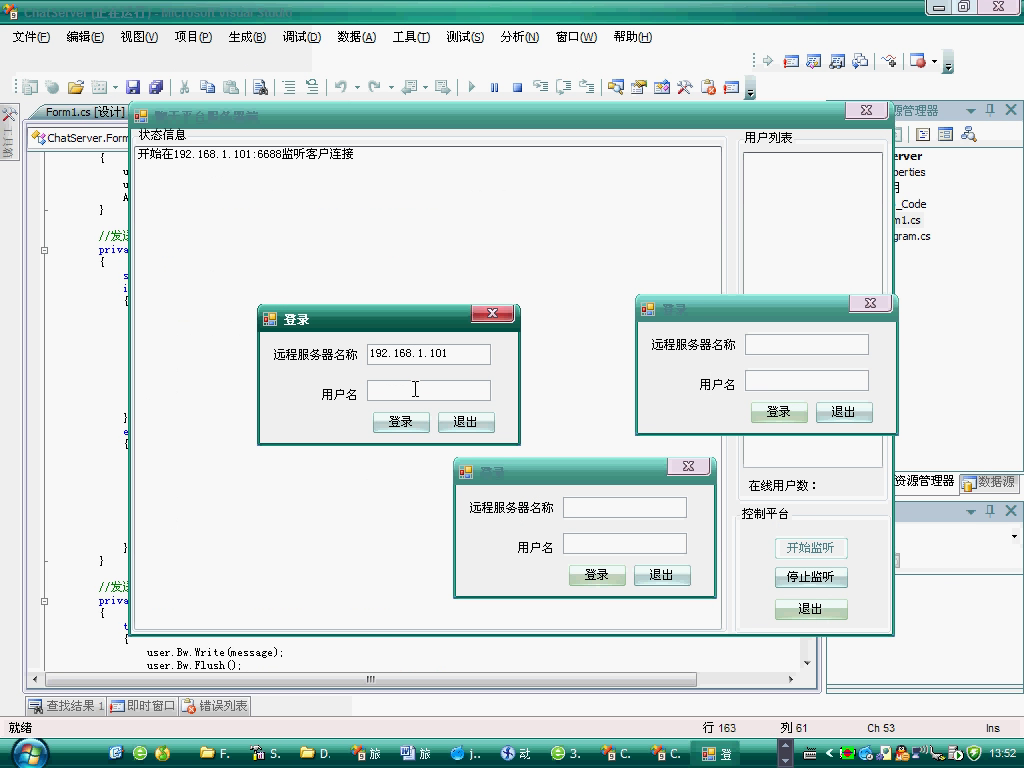
Task: Click the Toolbox wrench-and-hammer toolbar icon
Action: (684, 87)
